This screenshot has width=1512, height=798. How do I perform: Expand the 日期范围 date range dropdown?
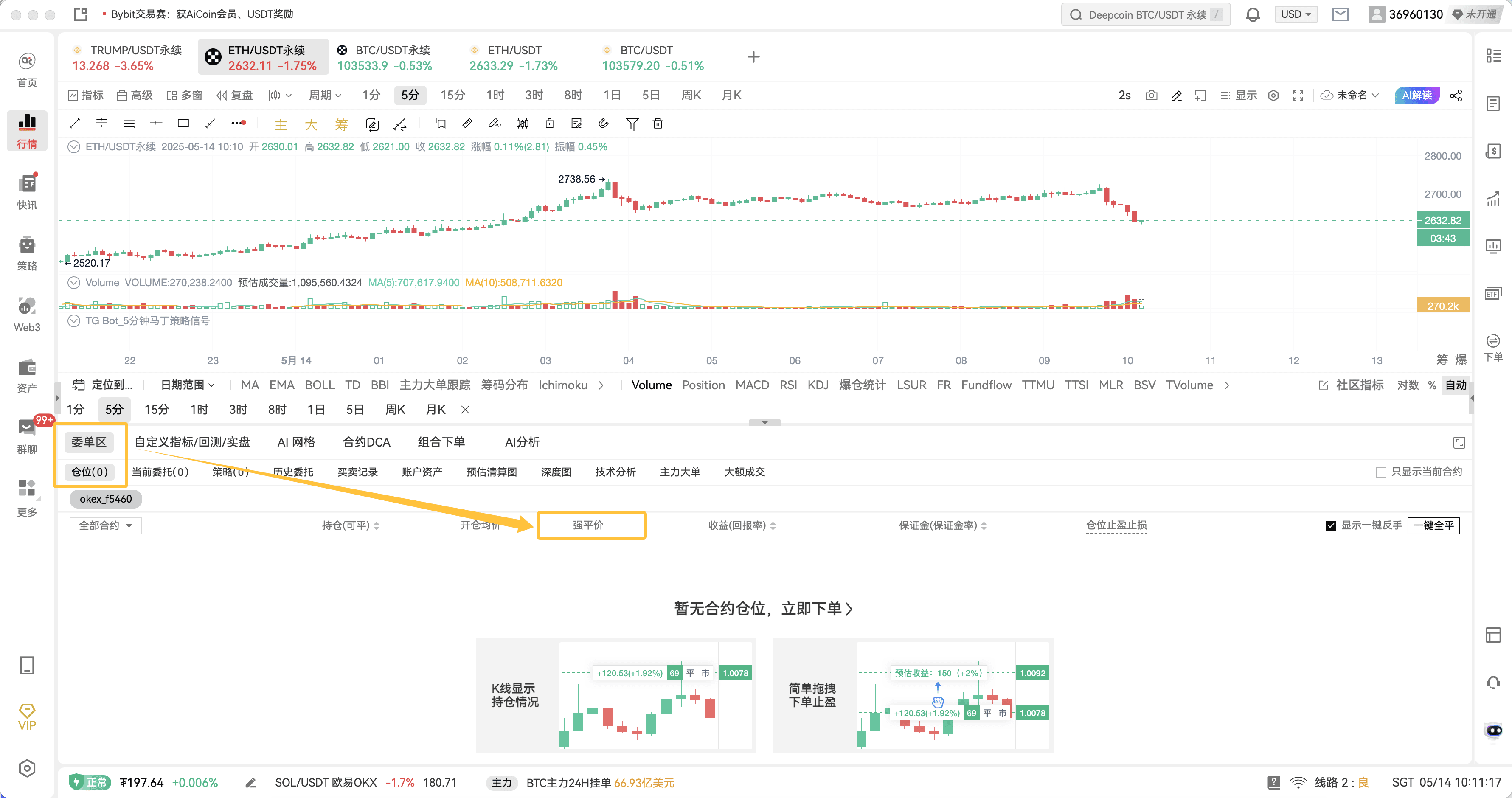(188, 385)
